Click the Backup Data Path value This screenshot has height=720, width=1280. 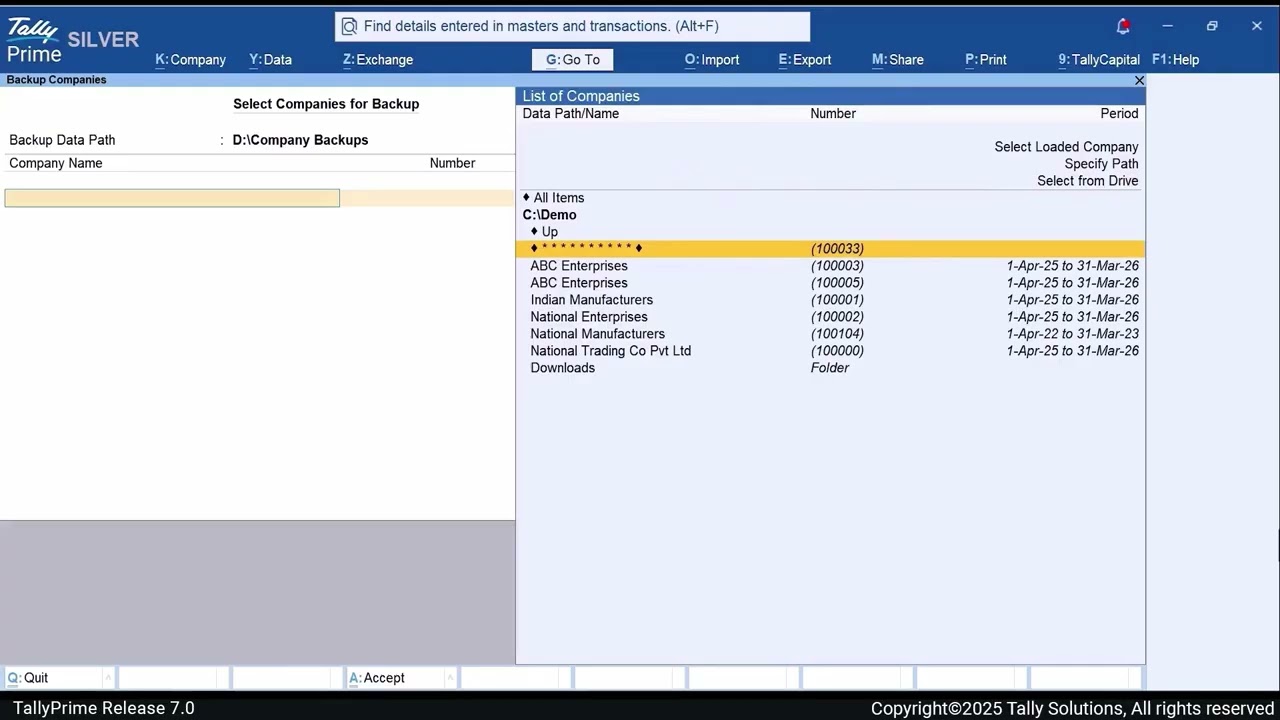pos(300,140)
